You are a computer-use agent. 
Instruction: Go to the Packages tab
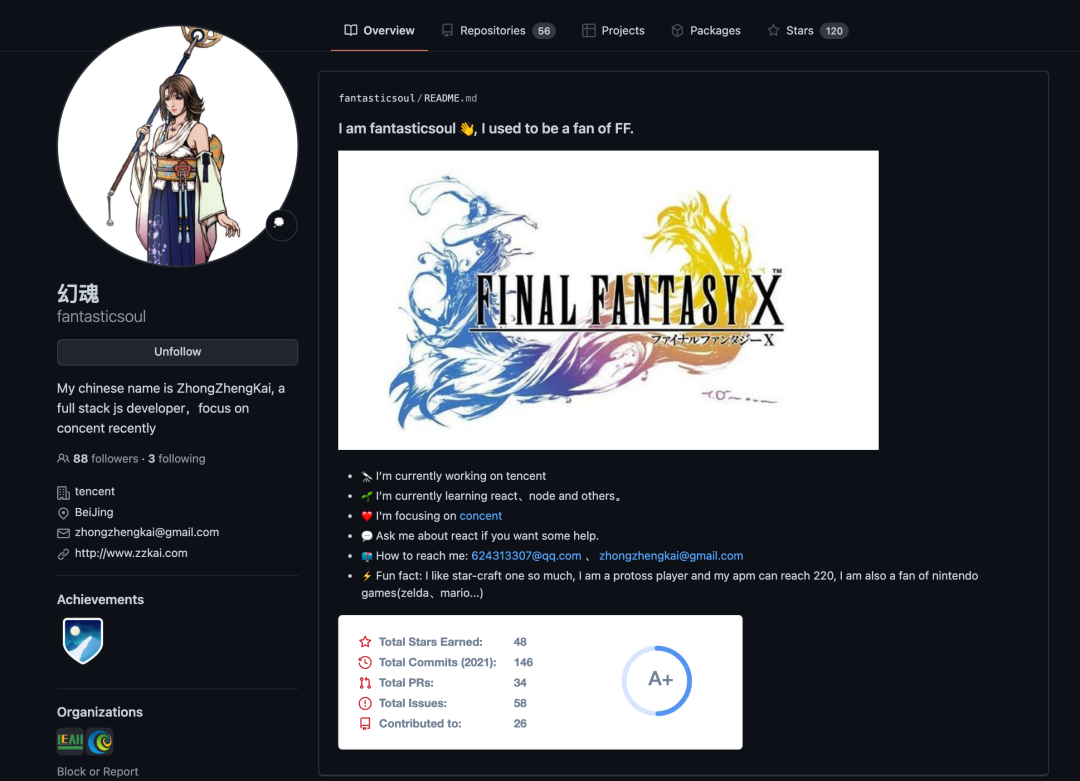click(706, 30)
